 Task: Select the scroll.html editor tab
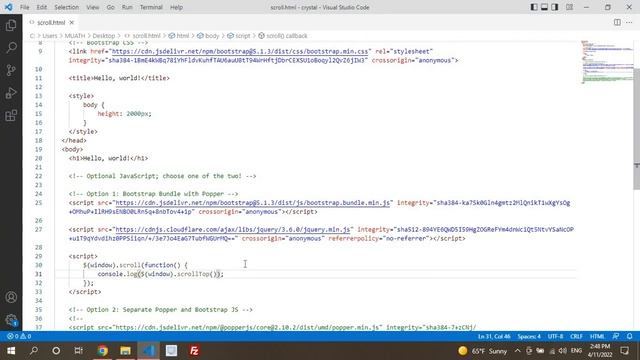[x=51, y=22]
